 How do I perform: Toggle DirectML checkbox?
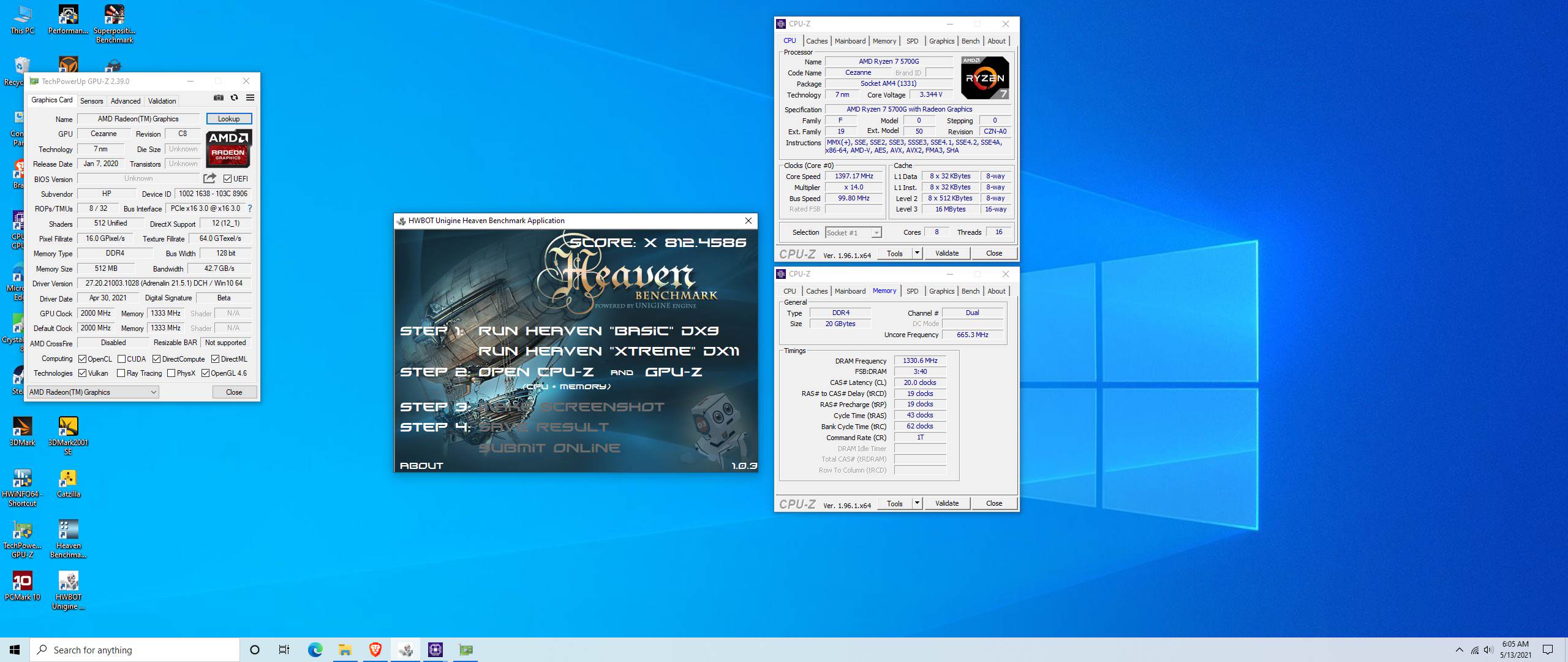click(x=215, y=359)
